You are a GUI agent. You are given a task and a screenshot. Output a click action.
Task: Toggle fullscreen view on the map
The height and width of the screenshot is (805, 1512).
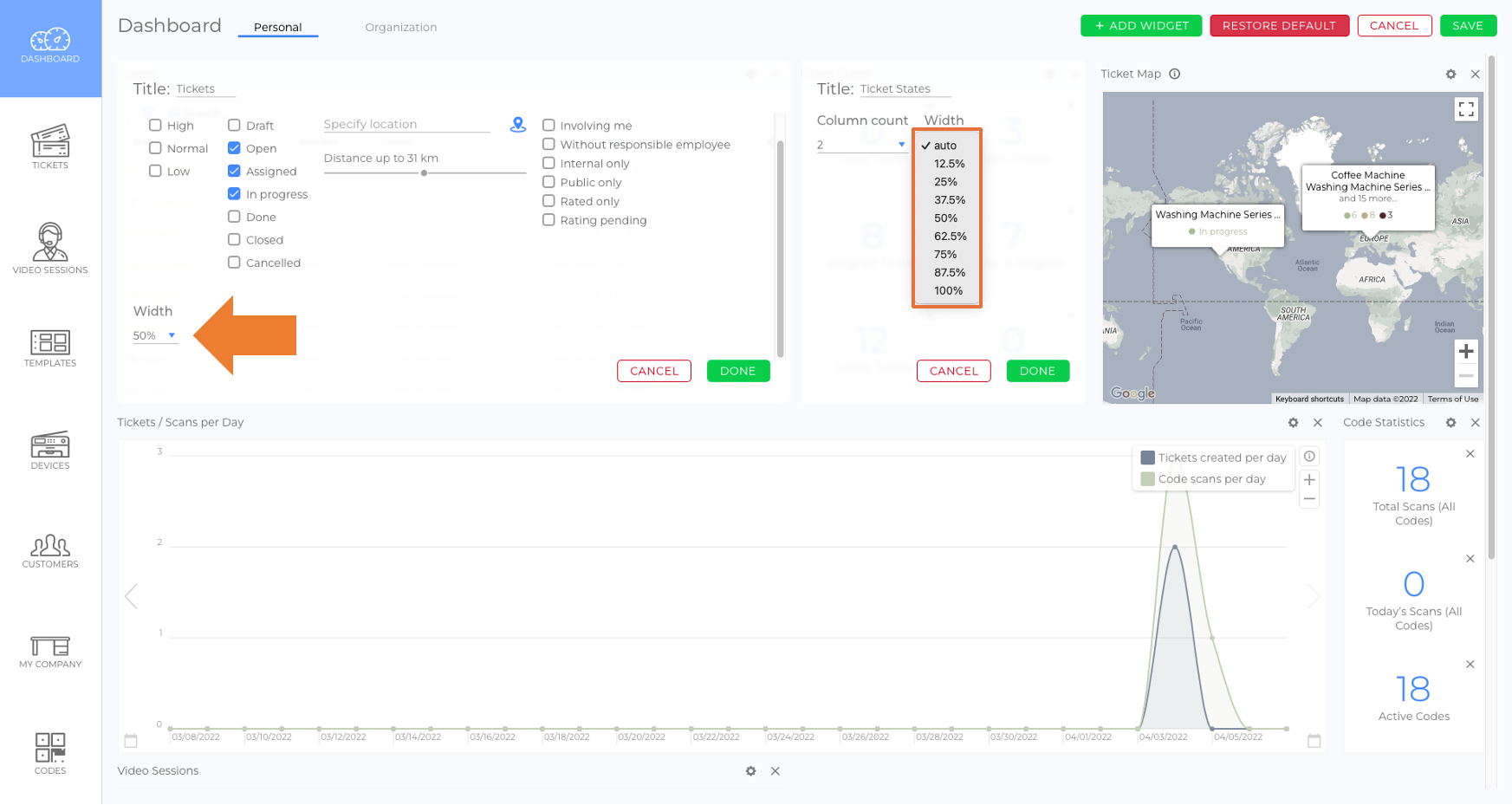point(1466,109)
